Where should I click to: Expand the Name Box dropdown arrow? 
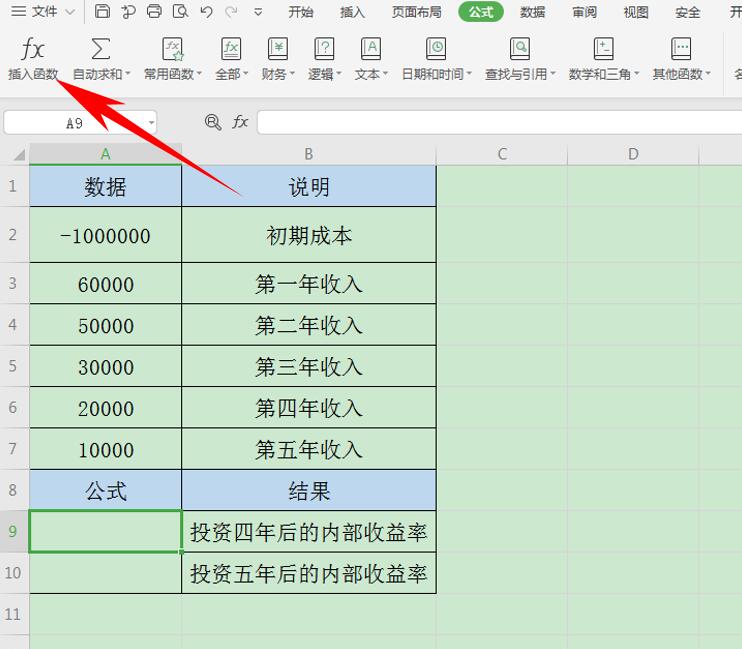151,123
